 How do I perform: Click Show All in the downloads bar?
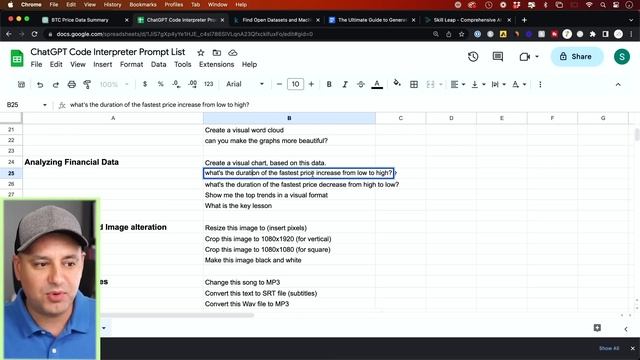pyautogui.click(x=609, y=348)
